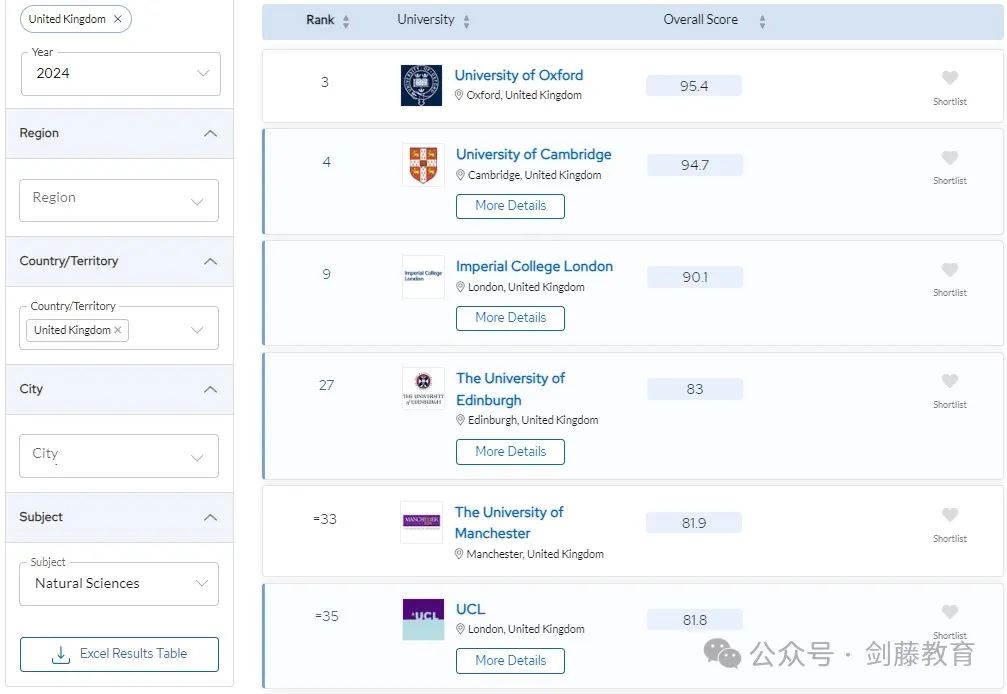This screenshot has height=694, width=1007.
Task: Shortlist University of Manchester with heart icon
Action: (x=950, y=514)
